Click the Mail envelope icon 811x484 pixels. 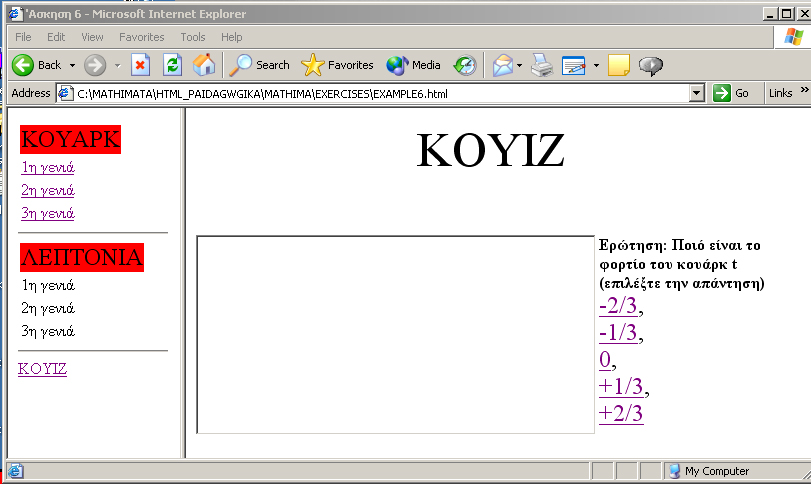click(x=502, y=65)
